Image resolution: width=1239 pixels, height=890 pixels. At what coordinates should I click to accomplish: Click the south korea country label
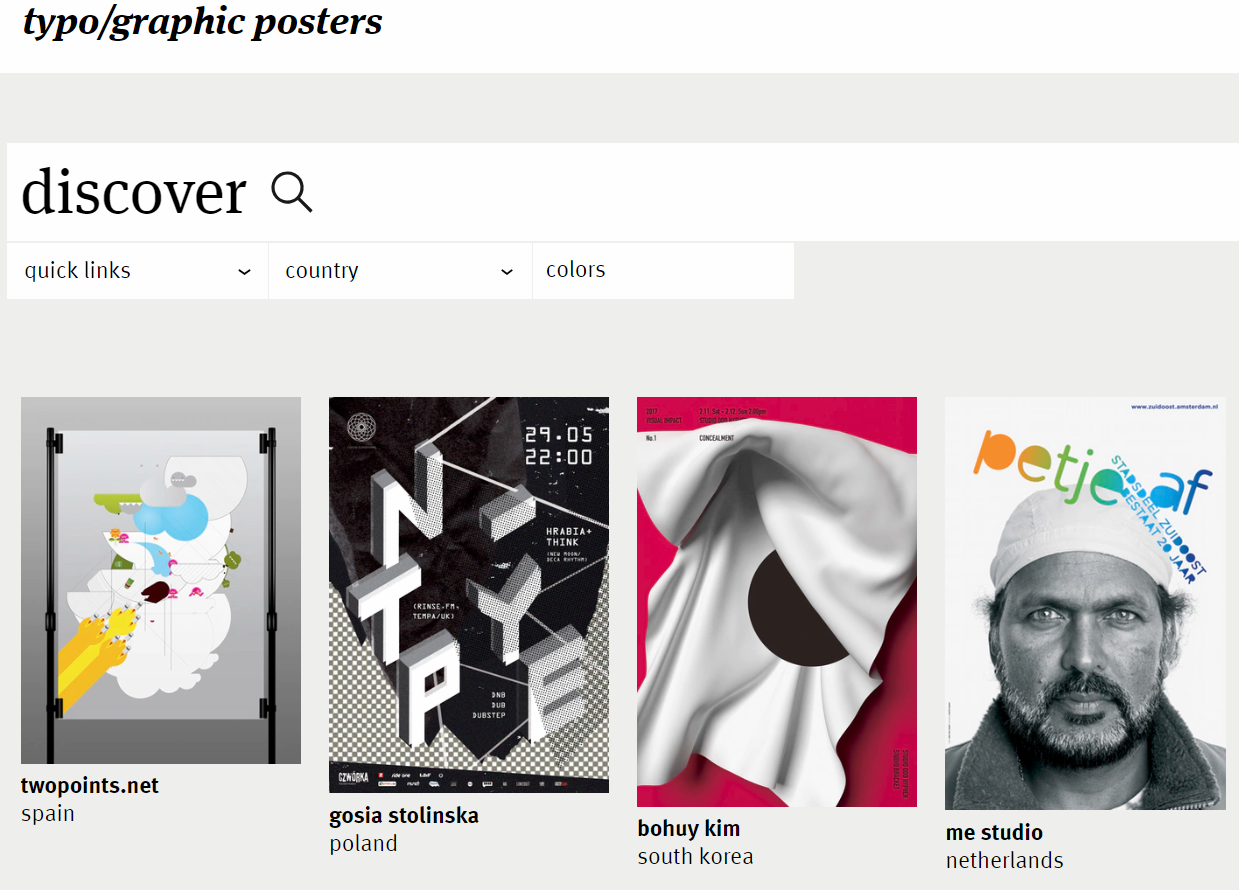click(x=695, y=856)
